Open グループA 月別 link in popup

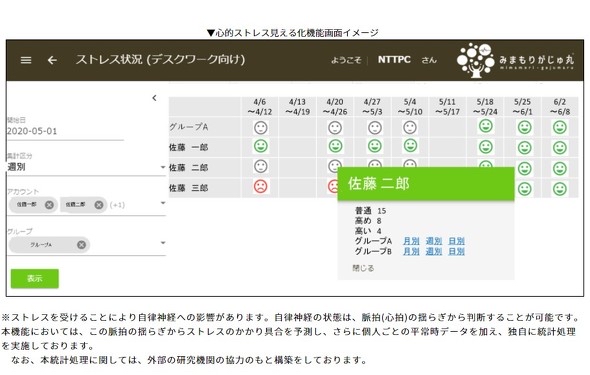pos(411,241)
